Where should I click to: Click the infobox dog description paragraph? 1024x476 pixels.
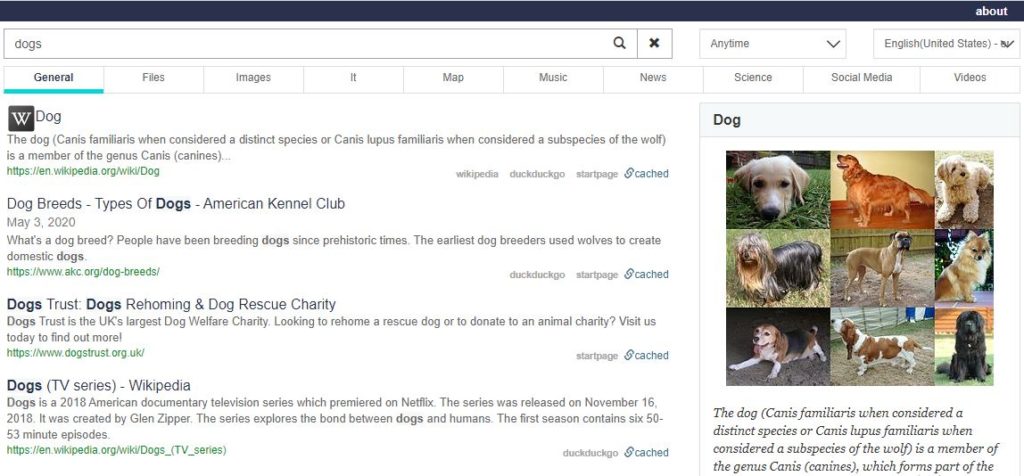point(856,441)
